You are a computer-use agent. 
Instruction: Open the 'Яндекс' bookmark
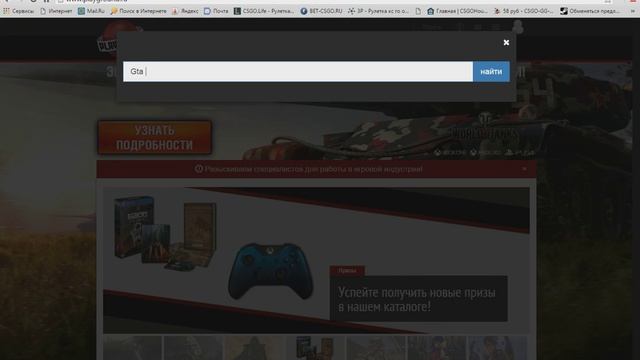[185, 11]
